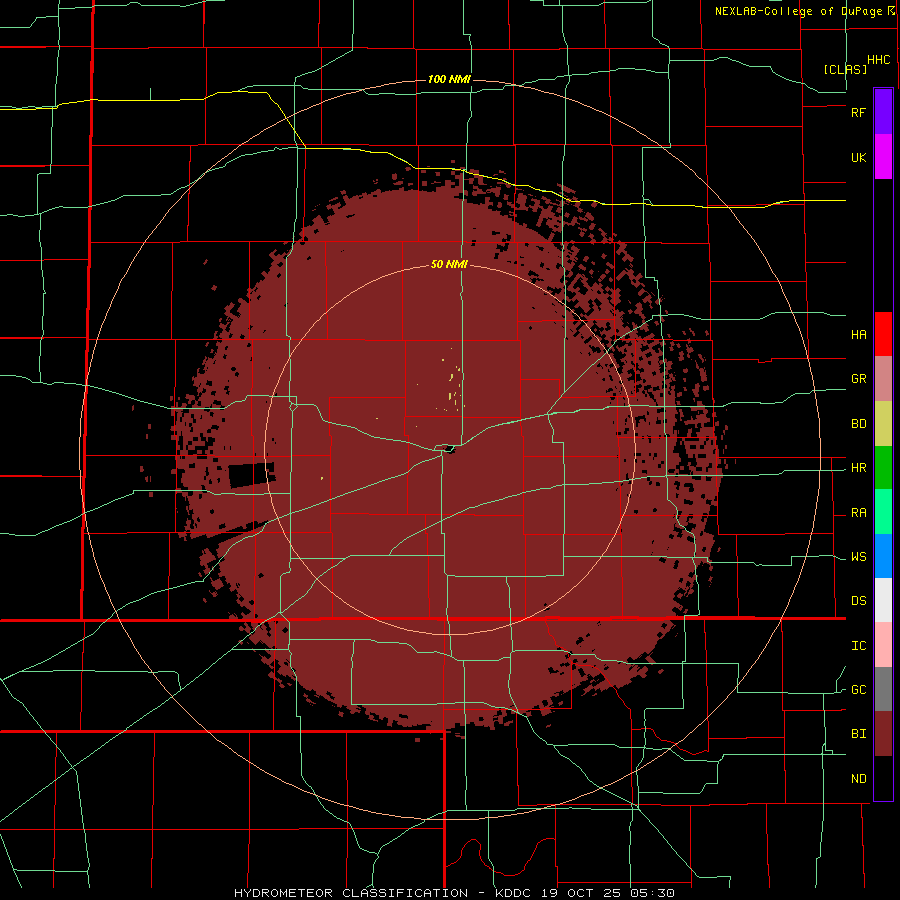Click the "RA" legend label
This screenshot has height=900, width=900.
tap(858, 513)
